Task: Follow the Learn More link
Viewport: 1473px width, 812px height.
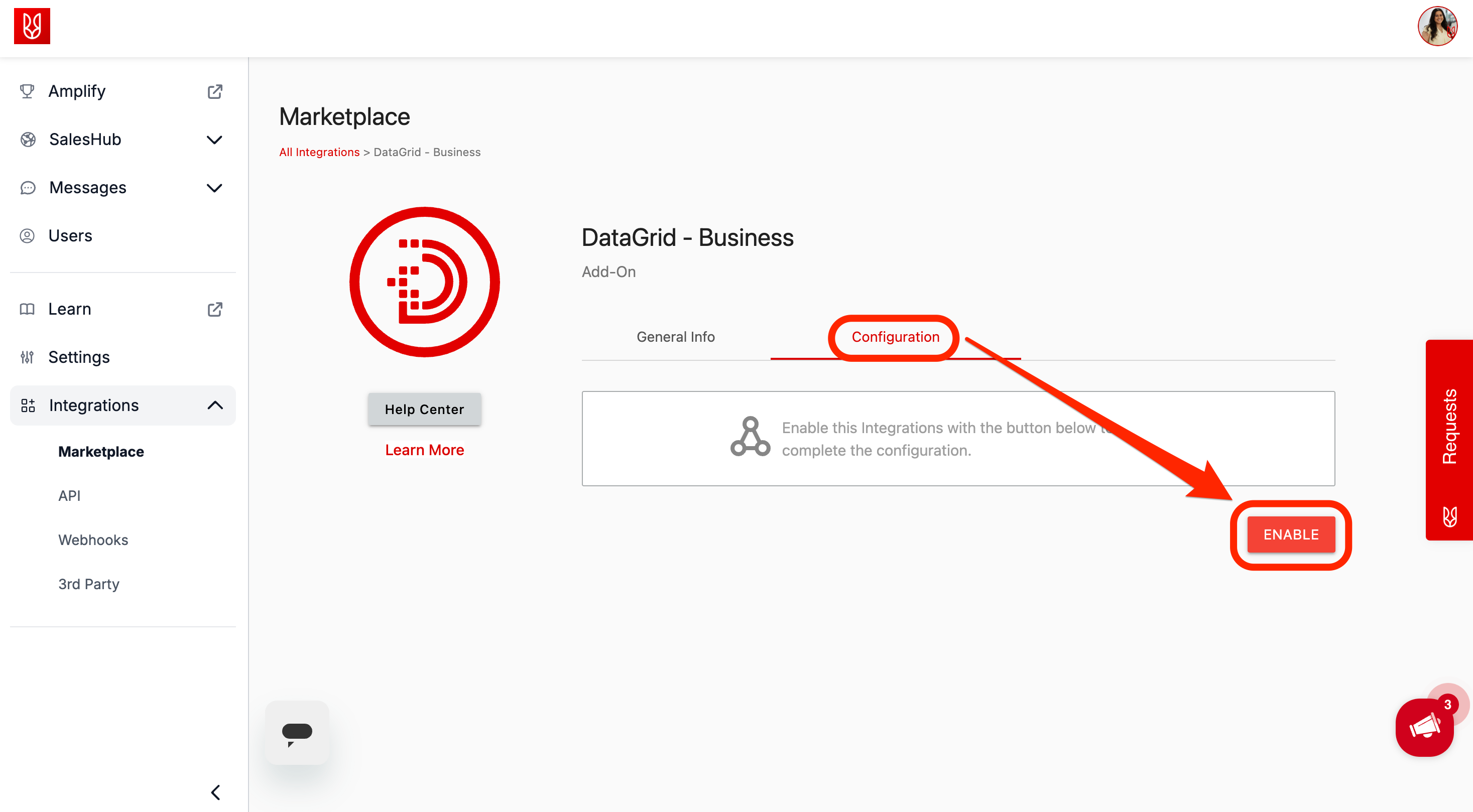Action: coord(424,450)
